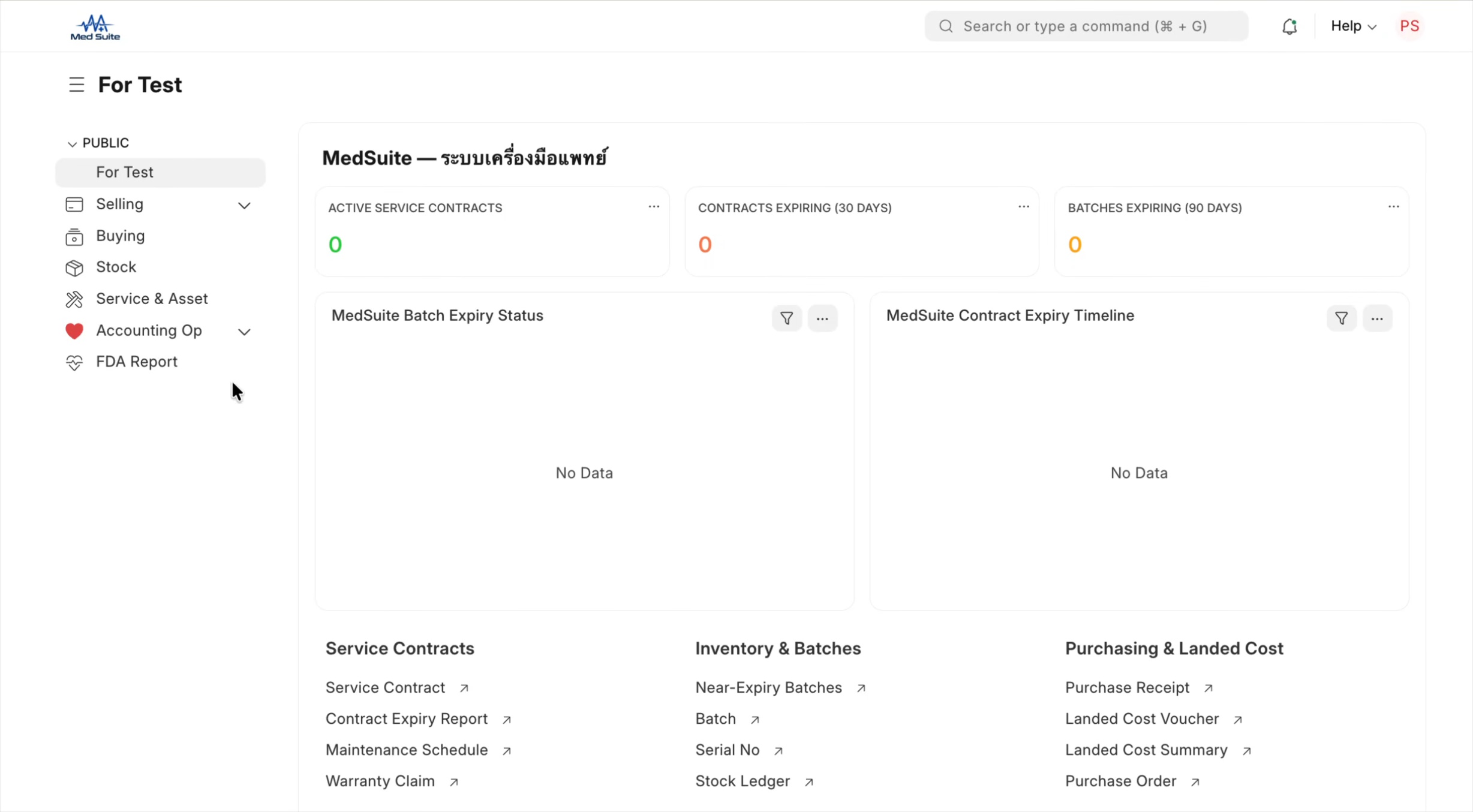The width and height of the screenshot is (1473, 812).
Task: Click the Stock box icon
Action: (x=74, y=267)
